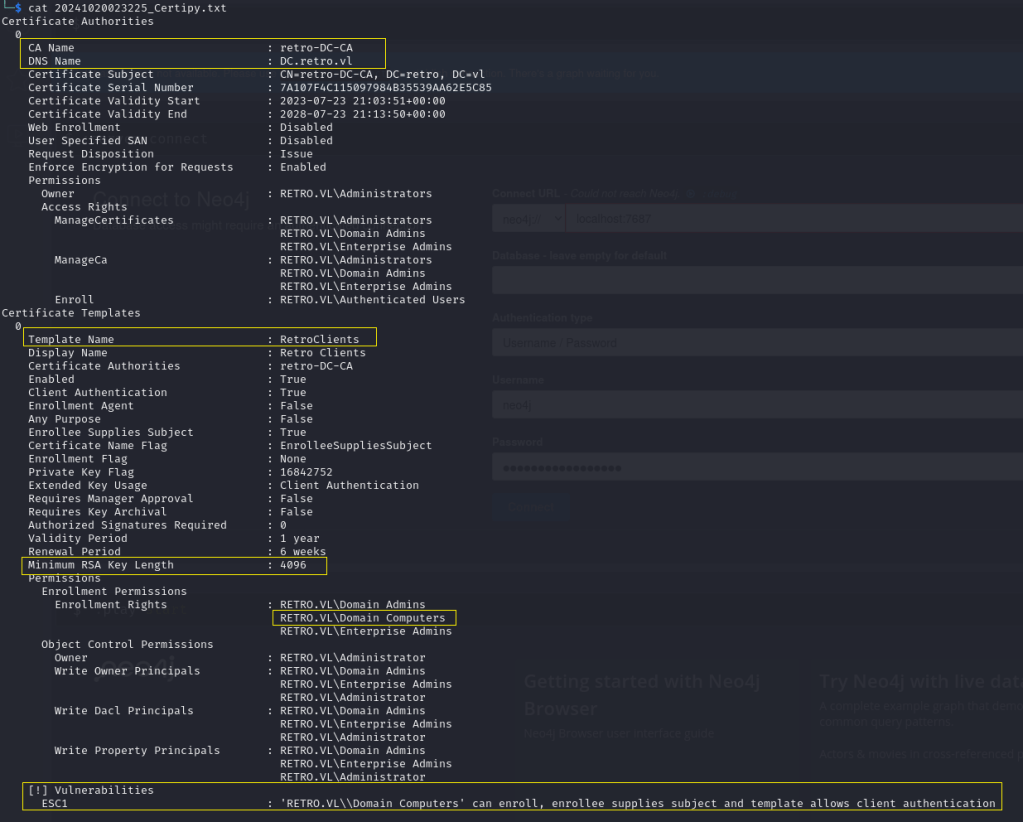Click the DC.retro.vl DNS Name value
The image size is (1023, 822).
tap(316, 61)
